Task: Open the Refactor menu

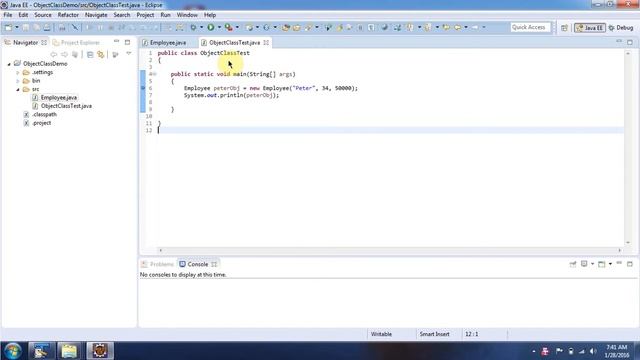Action: coord(68,15)
